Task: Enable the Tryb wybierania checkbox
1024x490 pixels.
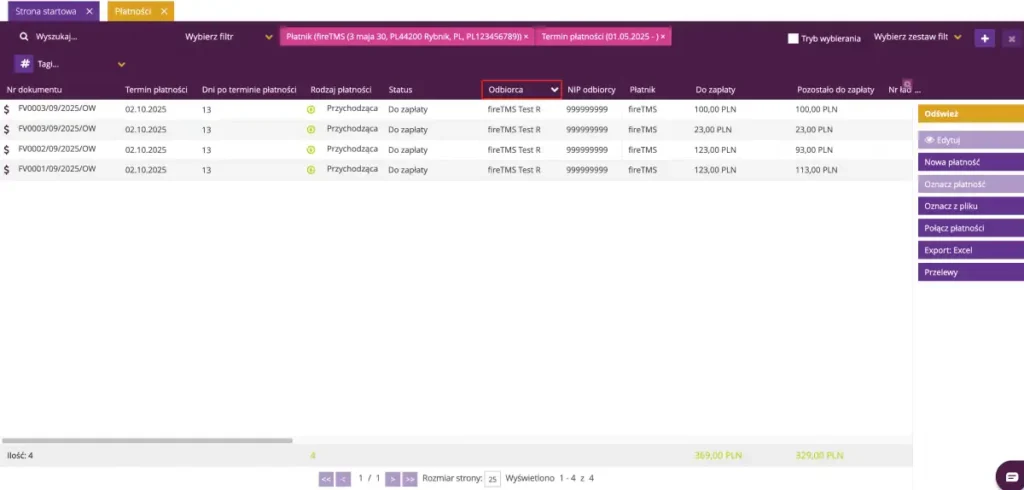Action: pos(793,38)
